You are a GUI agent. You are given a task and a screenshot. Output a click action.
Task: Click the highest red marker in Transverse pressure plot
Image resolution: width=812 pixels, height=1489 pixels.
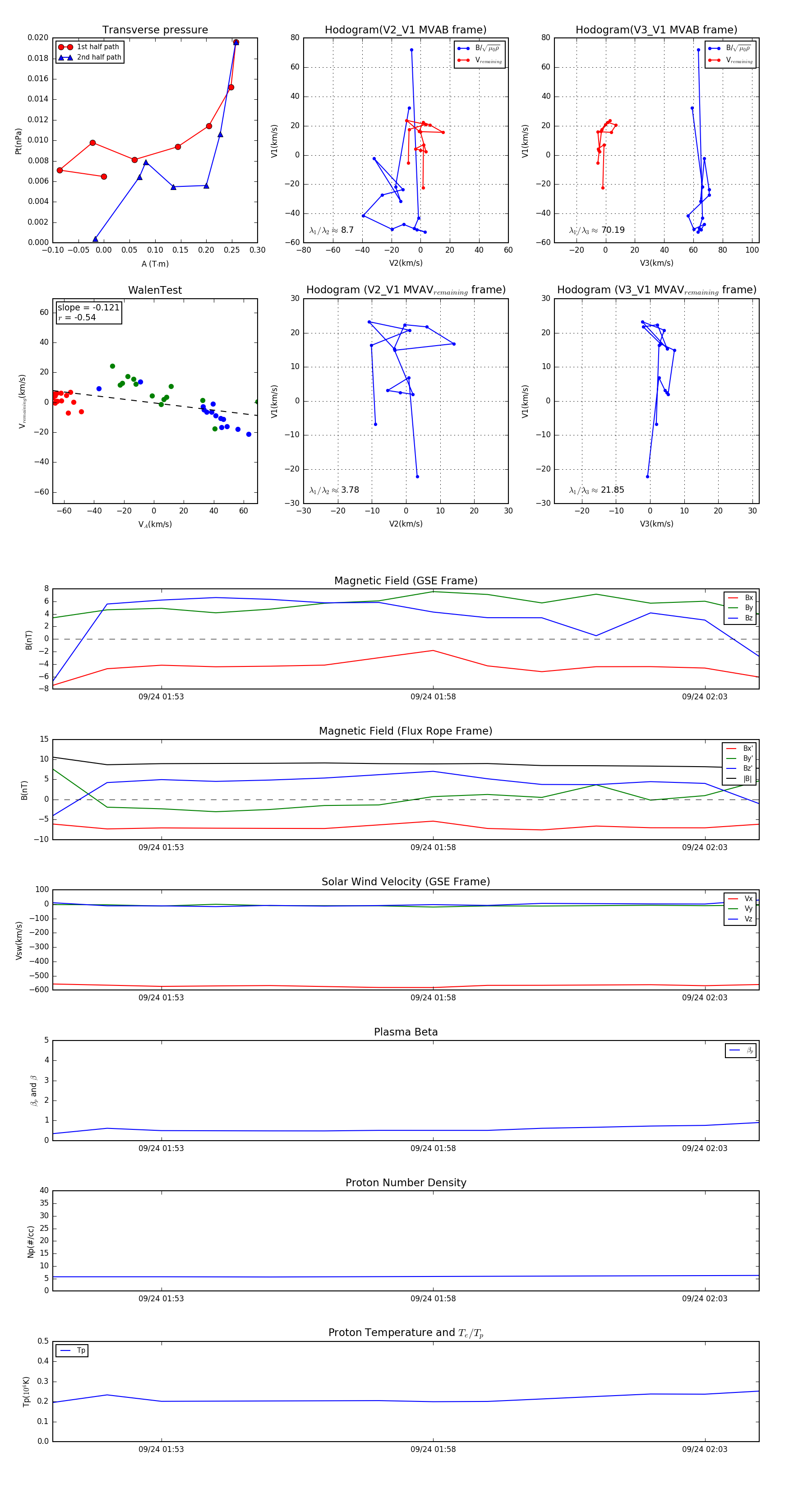236,42
